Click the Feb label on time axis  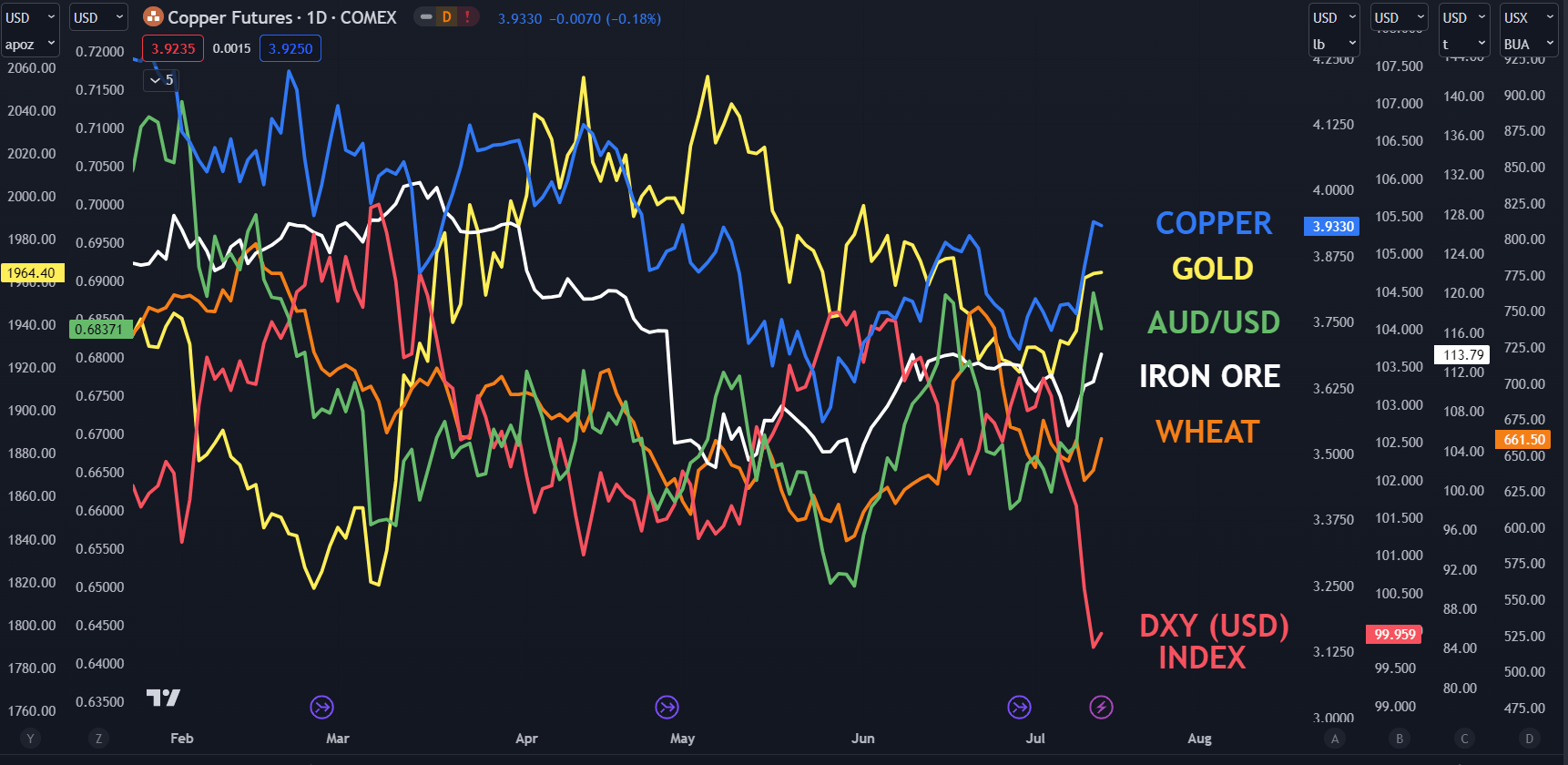click(182, 739)
